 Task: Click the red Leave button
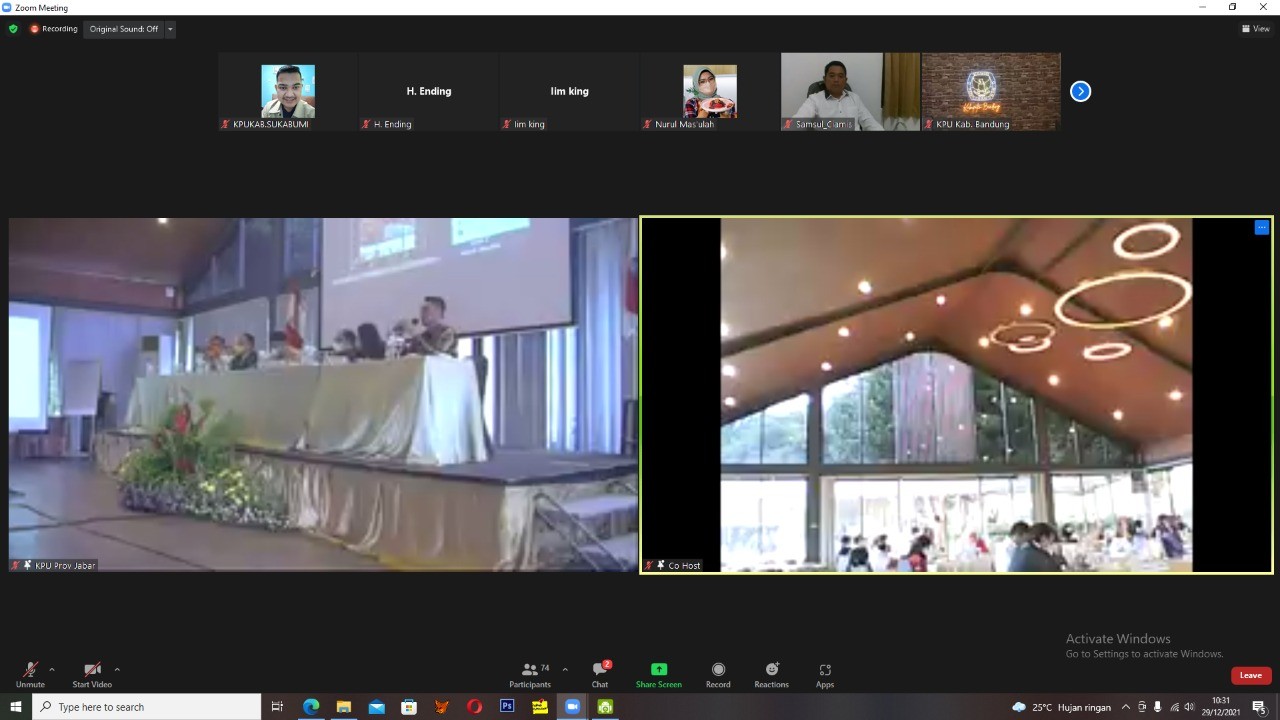[1250, 675]
